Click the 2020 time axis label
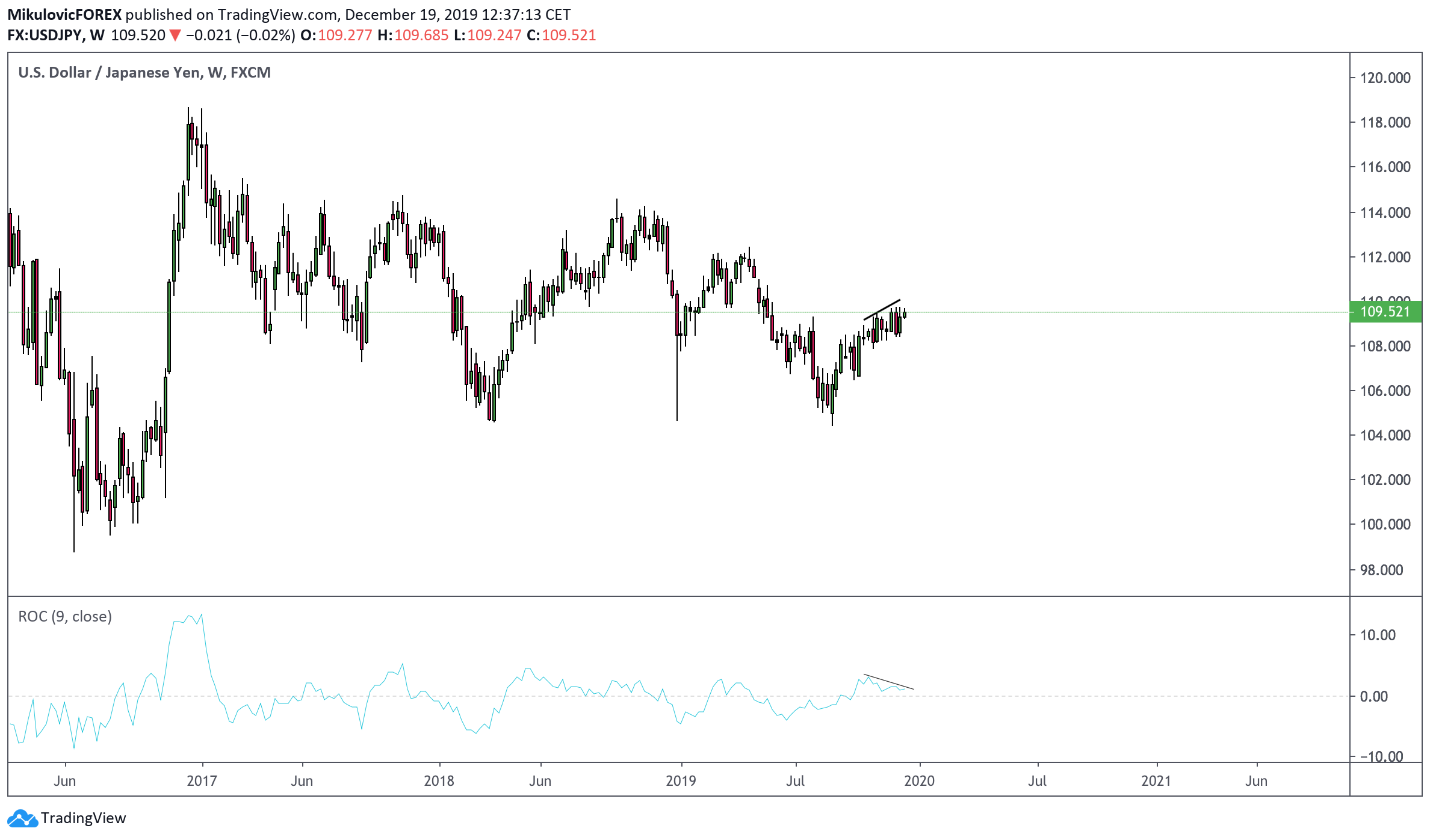This screenshot has width=1430, height=840. [920, 781]
